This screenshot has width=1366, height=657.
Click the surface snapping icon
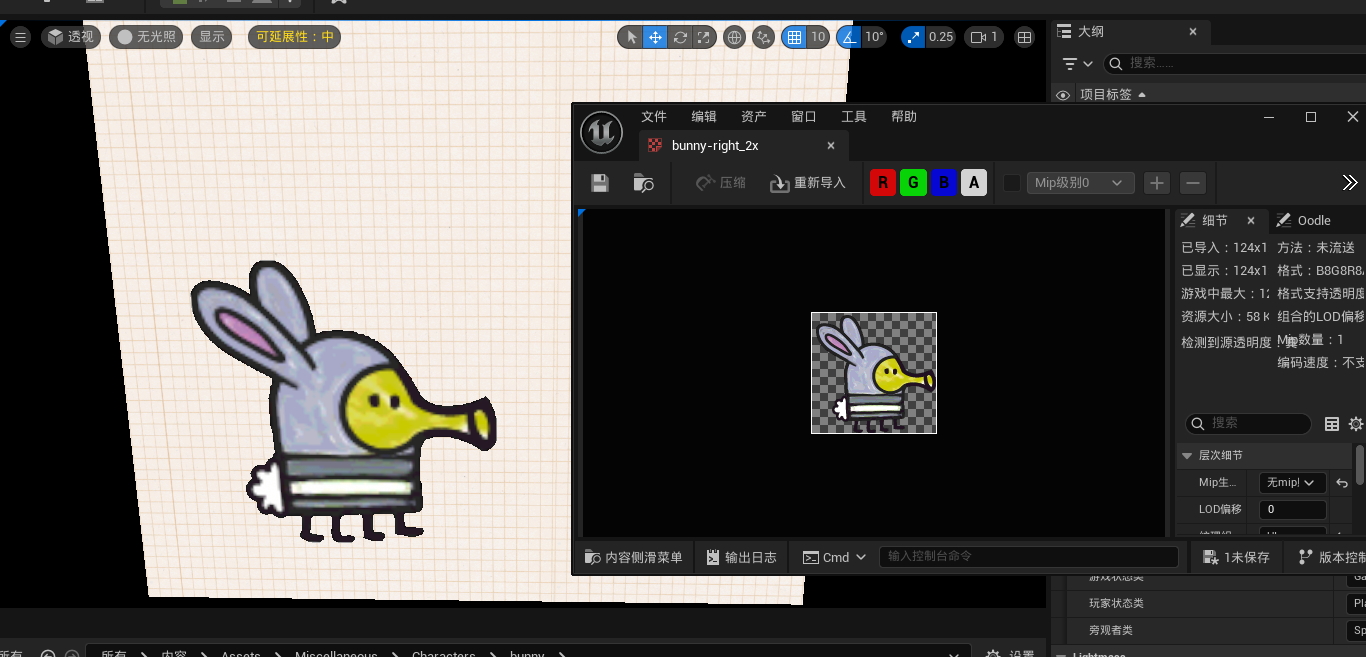(764, 37)
